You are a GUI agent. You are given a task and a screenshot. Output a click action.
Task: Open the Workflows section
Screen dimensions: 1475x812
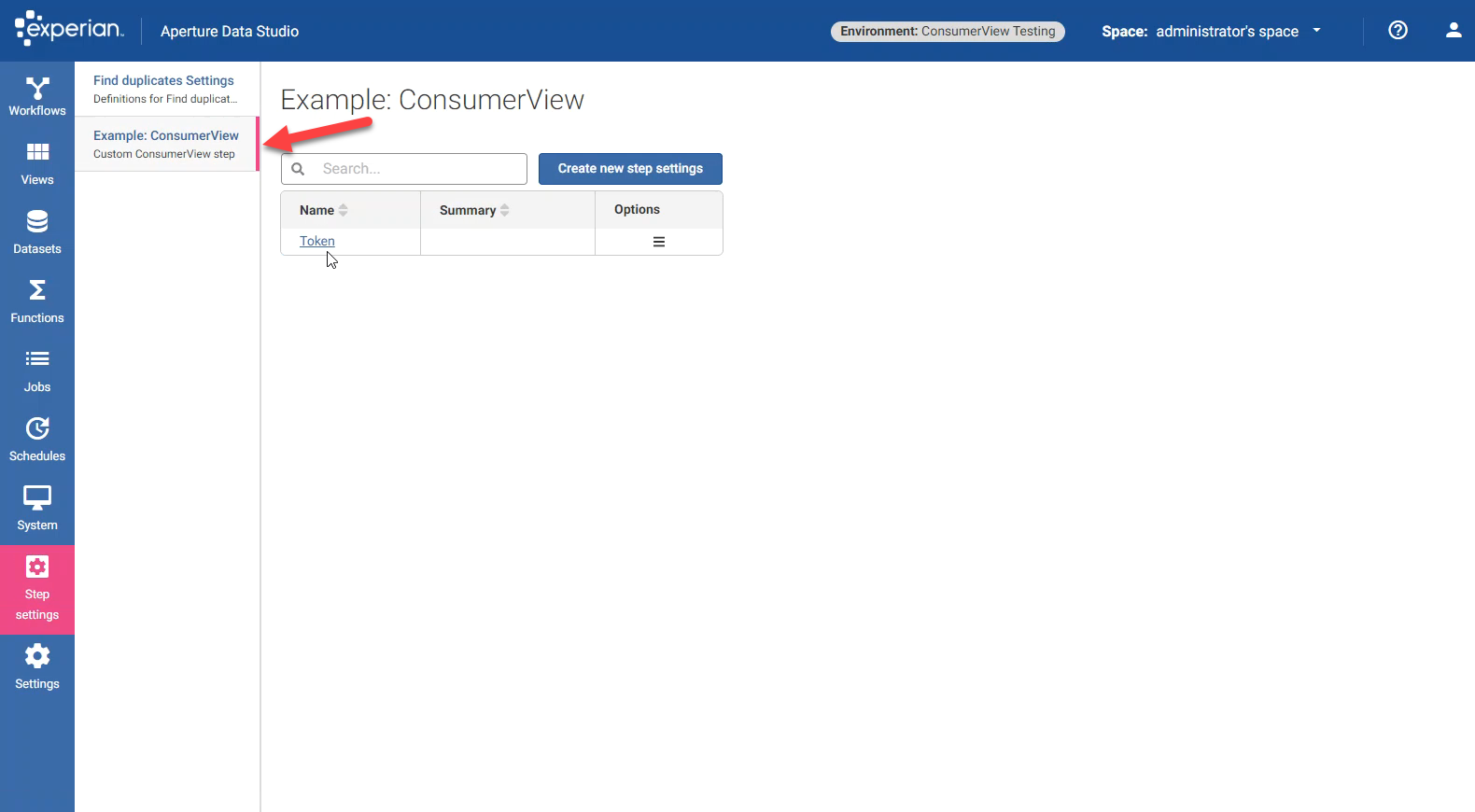coord(37,96)
